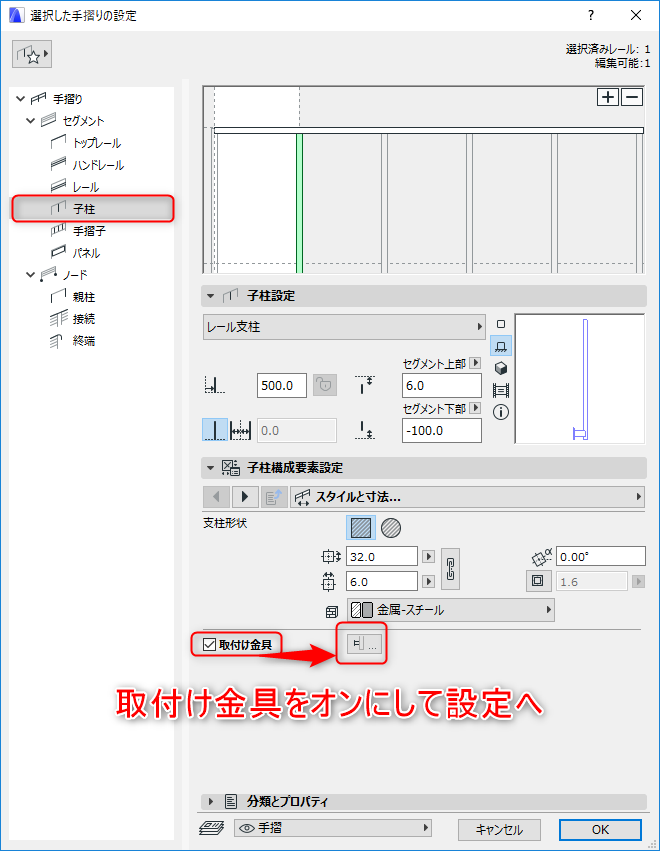
Task: Edit post depth field 6.0
Action: tap(382, 581)
